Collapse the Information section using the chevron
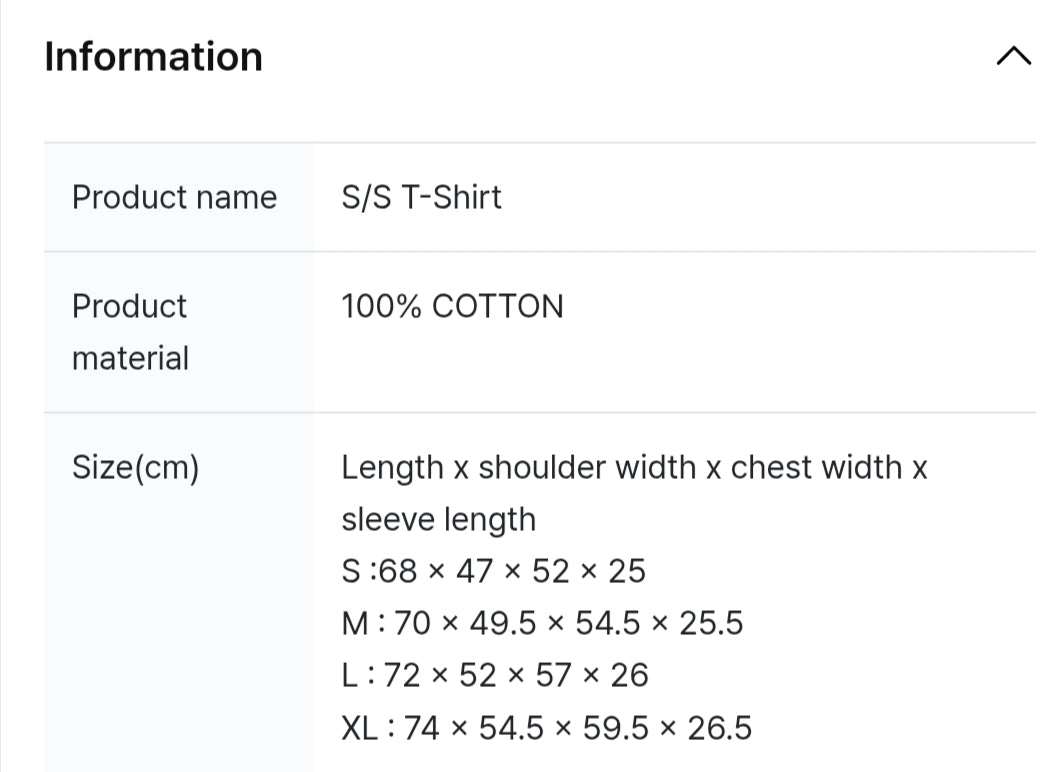 1013,57
